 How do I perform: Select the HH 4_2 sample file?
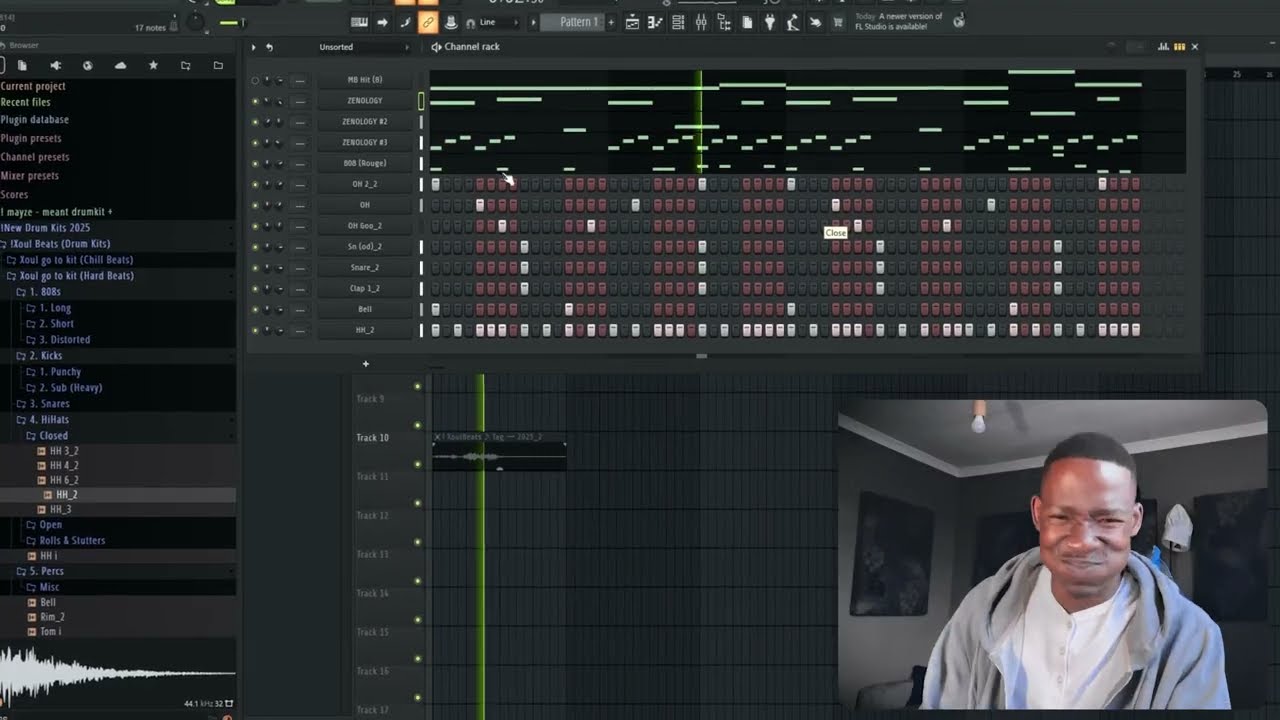click(x=64, y=466)
